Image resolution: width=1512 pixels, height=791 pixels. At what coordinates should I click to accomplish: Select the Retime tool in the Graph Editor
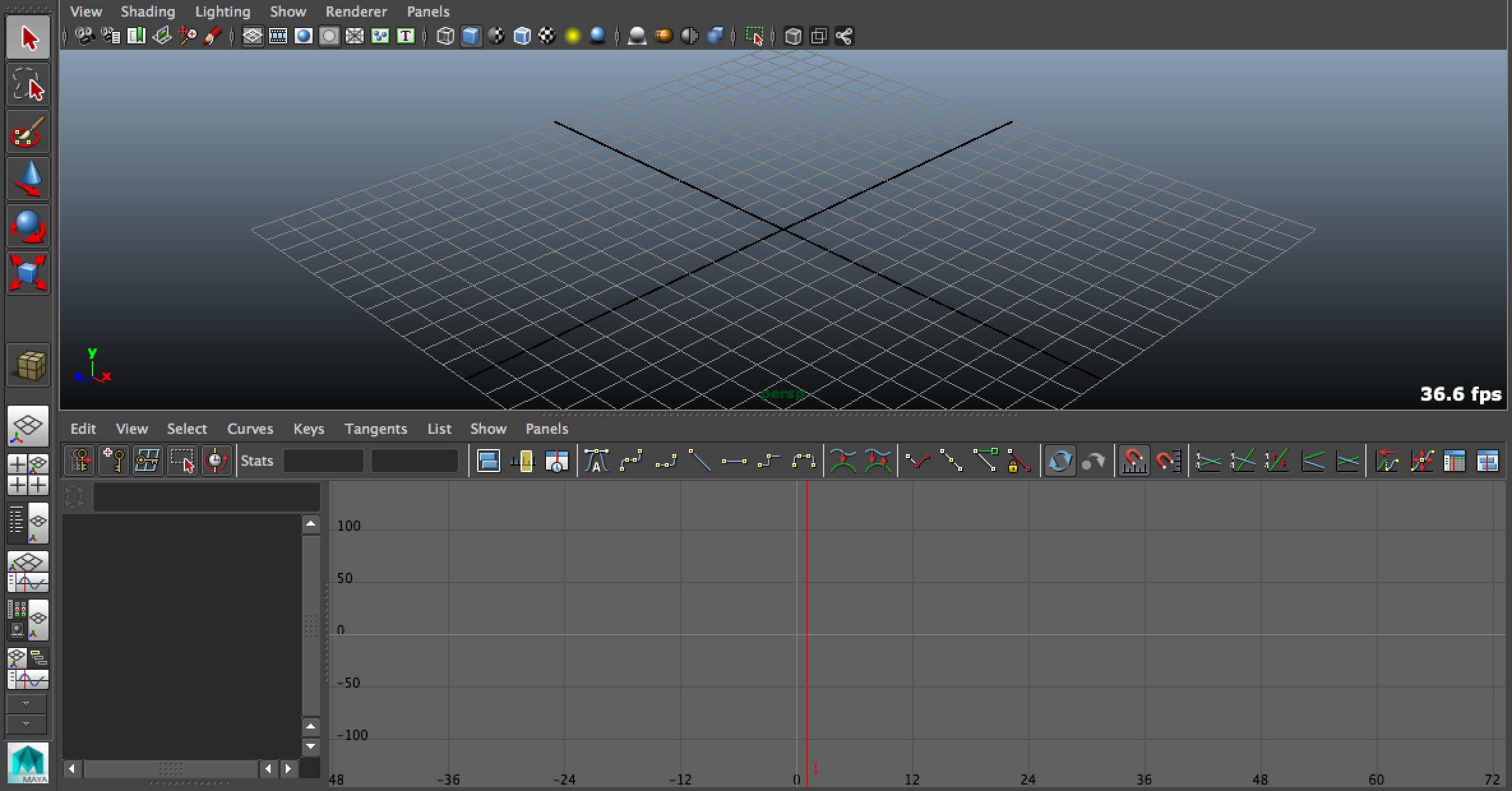coord(216,461)
